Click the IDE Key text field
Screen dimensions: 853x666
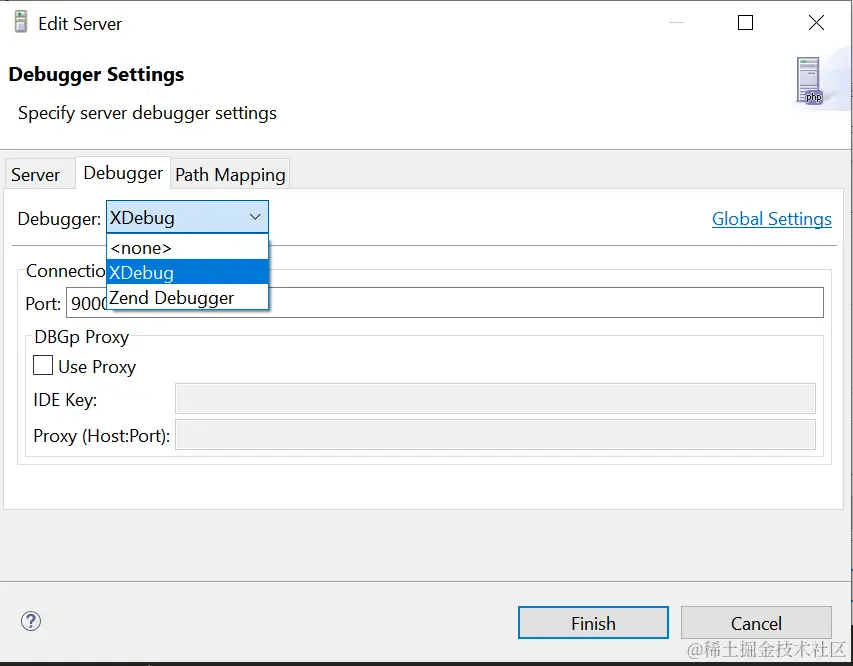(x=495, y=399)
